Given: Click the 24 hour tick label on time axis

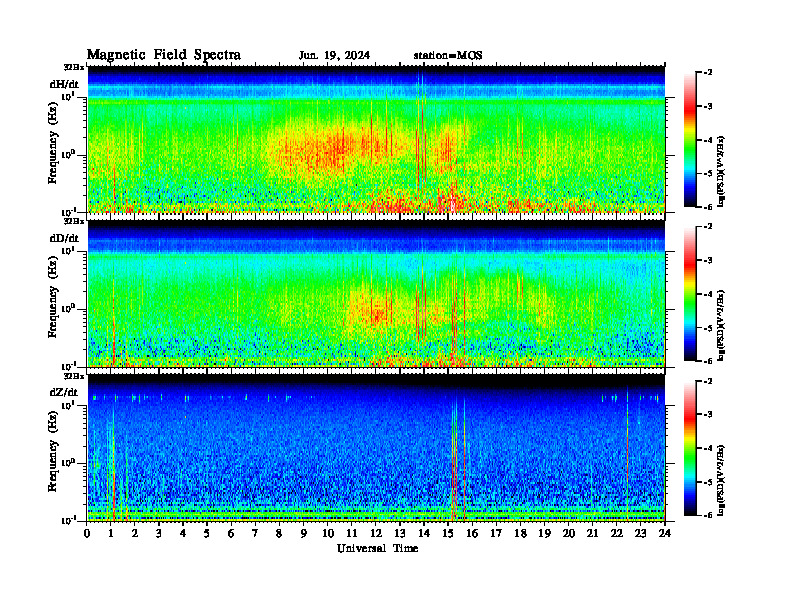Looking at the screenshot, I should point(665,534).
